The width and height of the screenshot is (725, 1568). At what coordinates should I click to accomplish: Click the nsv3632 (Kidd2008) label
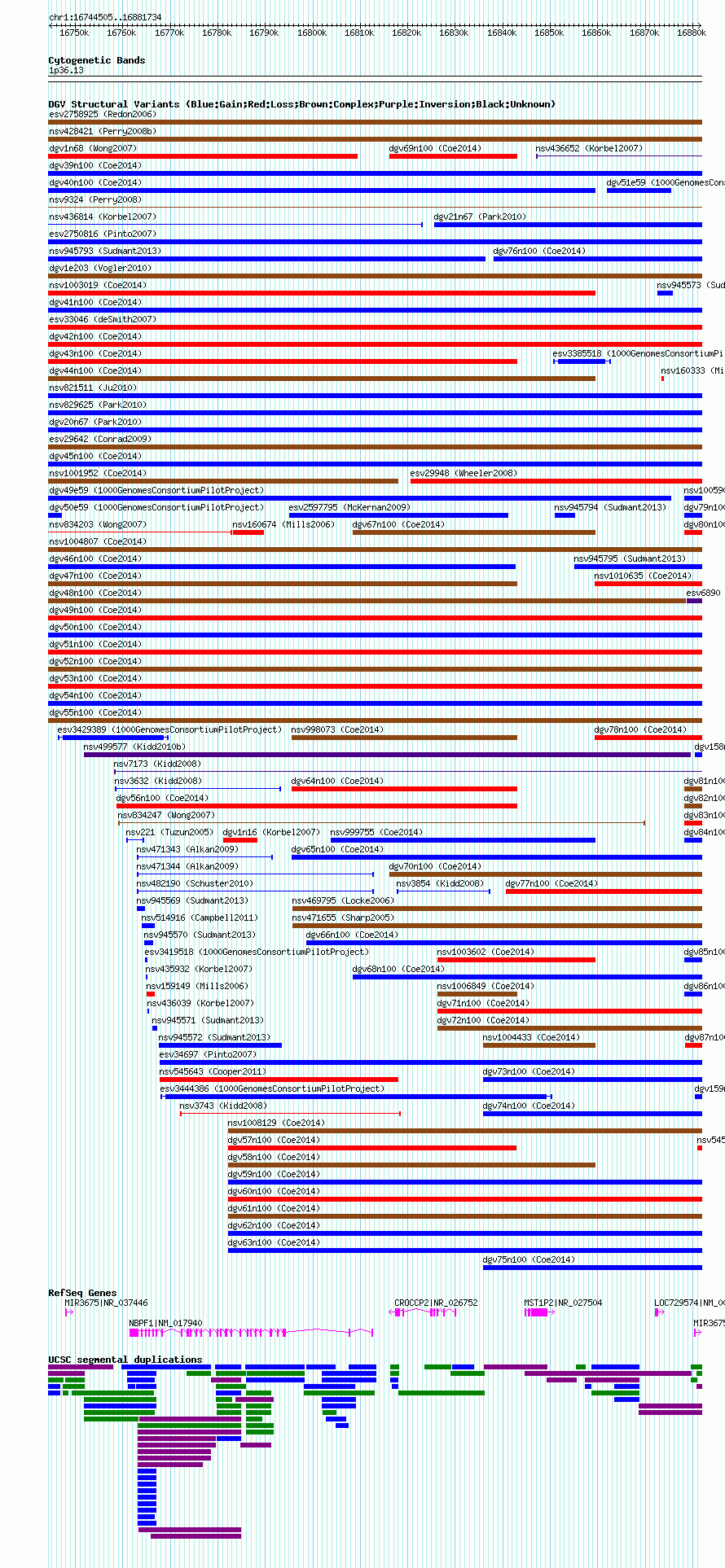[x=157, y=781]
